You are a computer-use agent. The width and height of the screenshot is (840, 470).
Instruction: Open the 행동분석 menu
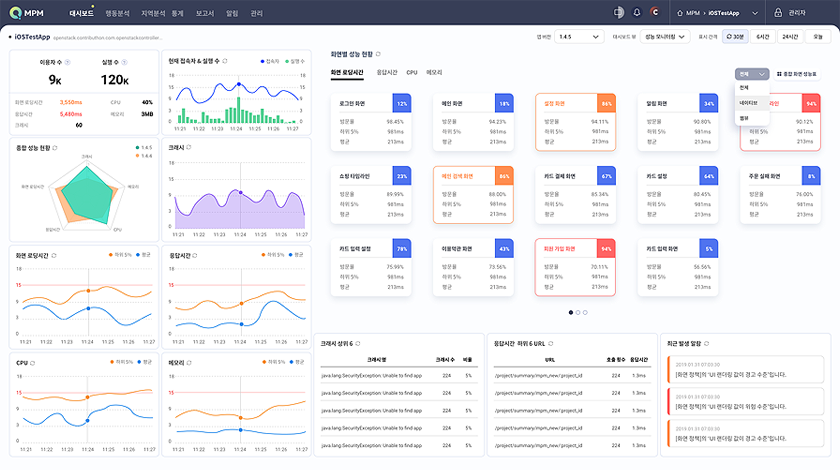click(117, 13)
